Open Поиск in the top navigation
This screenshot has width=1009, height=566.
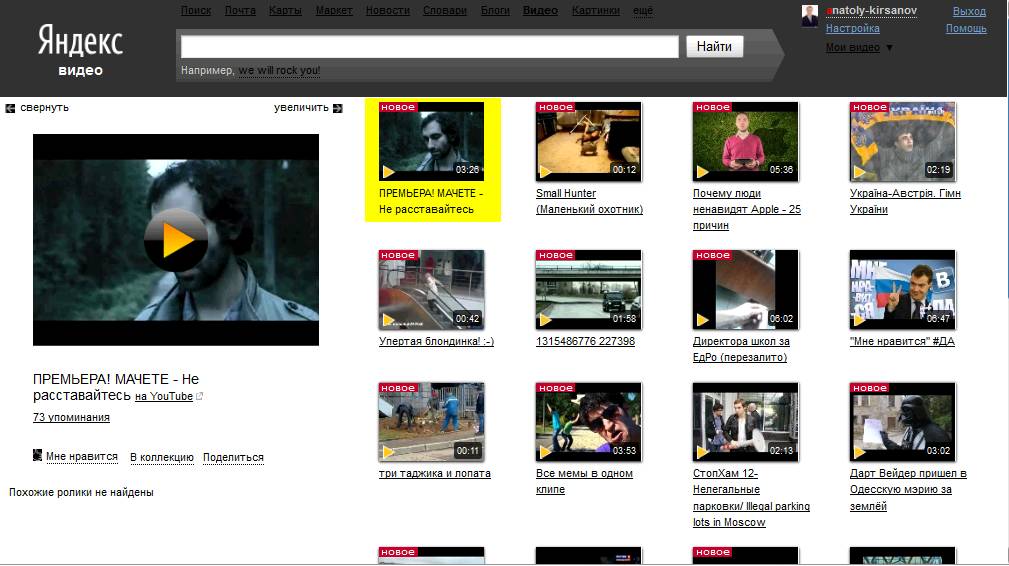(196, 10)
